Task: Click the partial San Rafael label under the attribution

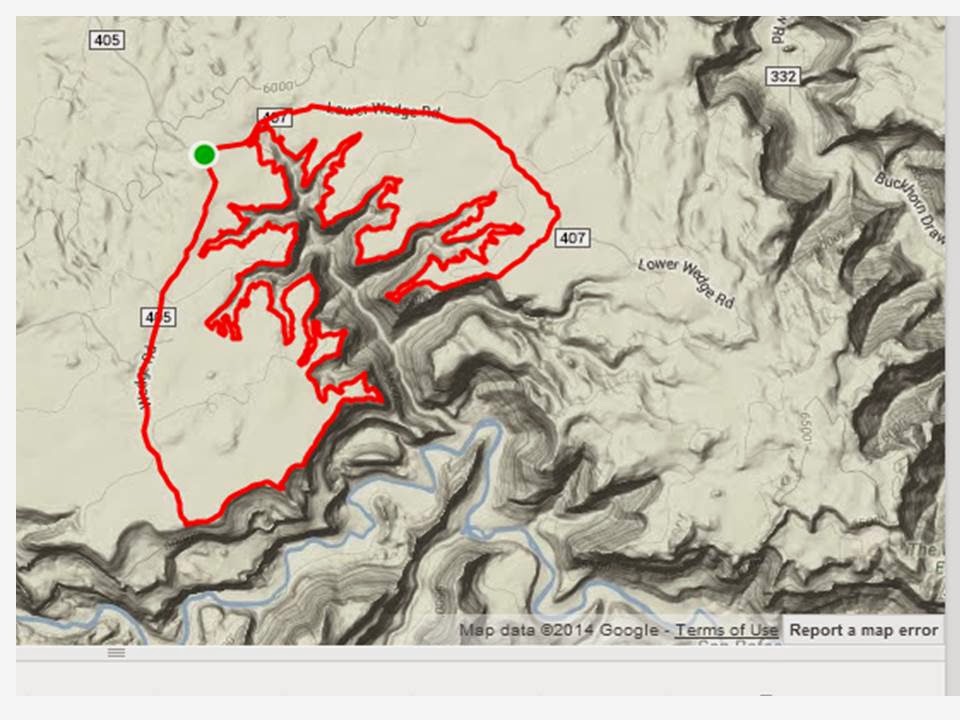Action: pyautogui.click(x=739, y=644)
